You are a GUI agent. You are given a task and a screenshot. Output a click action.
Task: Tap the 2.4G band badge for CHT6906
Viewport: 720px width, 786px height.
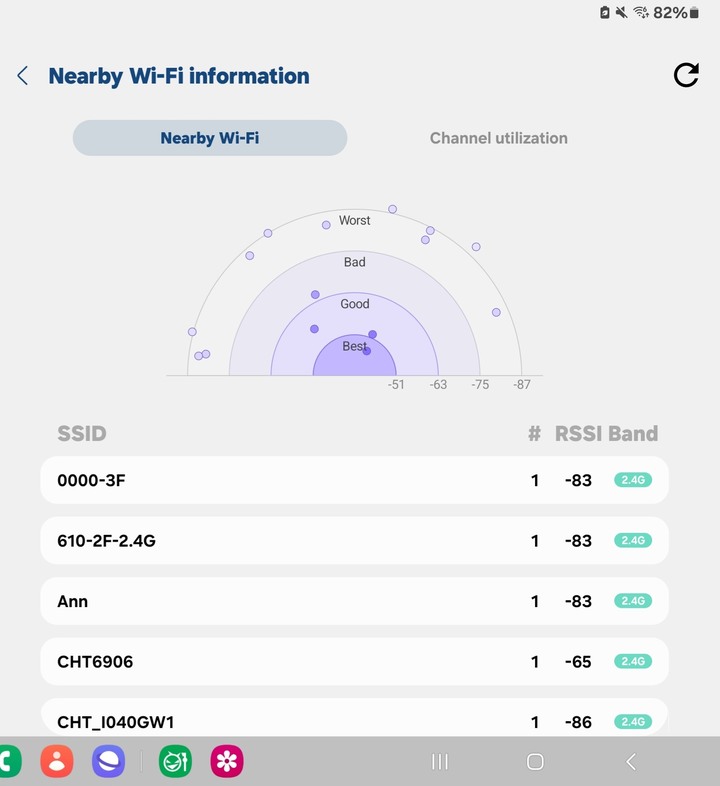tap(633, 662)
